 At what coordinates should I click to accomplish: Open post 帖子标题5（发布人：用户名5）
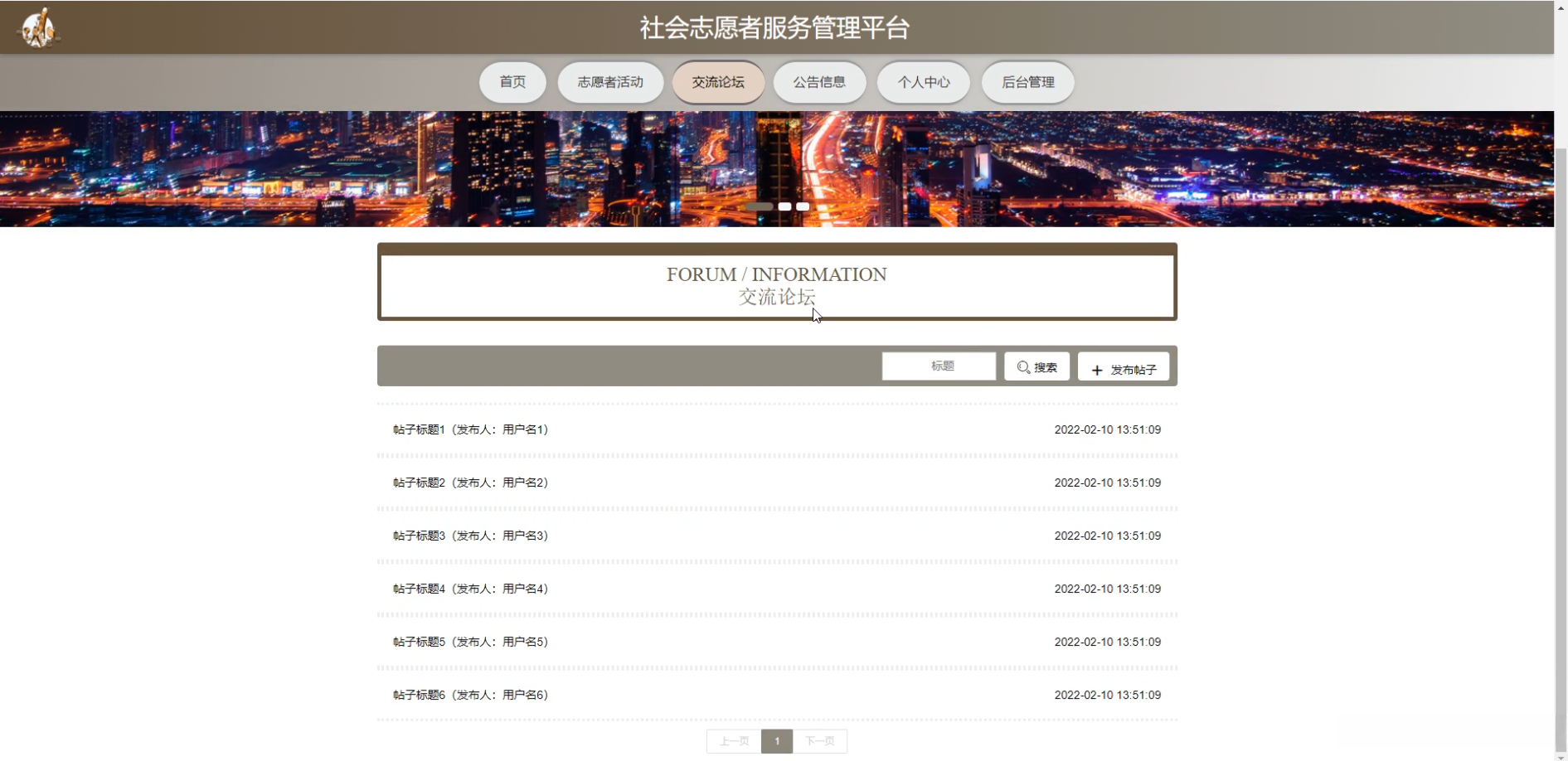(x=471, y=642)
